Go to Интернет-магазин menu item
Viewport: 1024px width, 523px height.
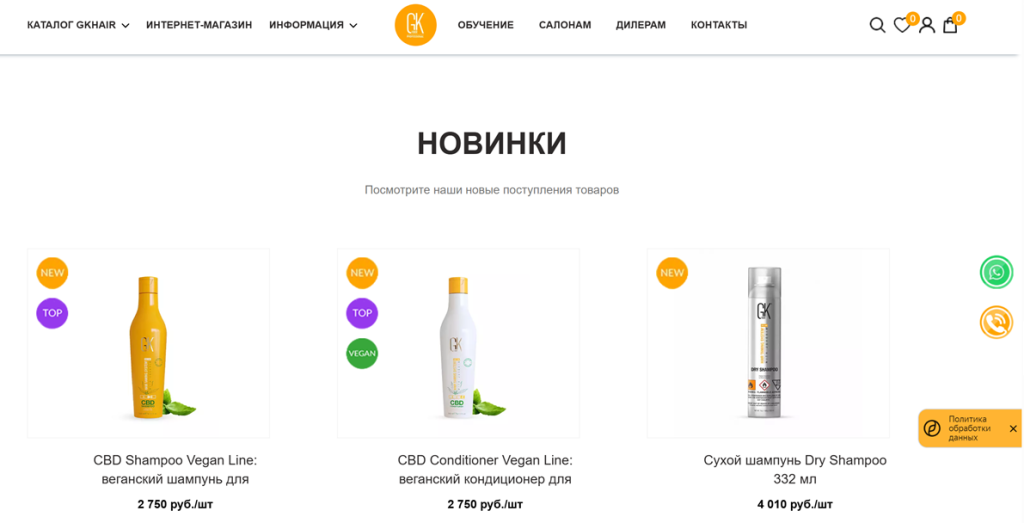[199, 25]
